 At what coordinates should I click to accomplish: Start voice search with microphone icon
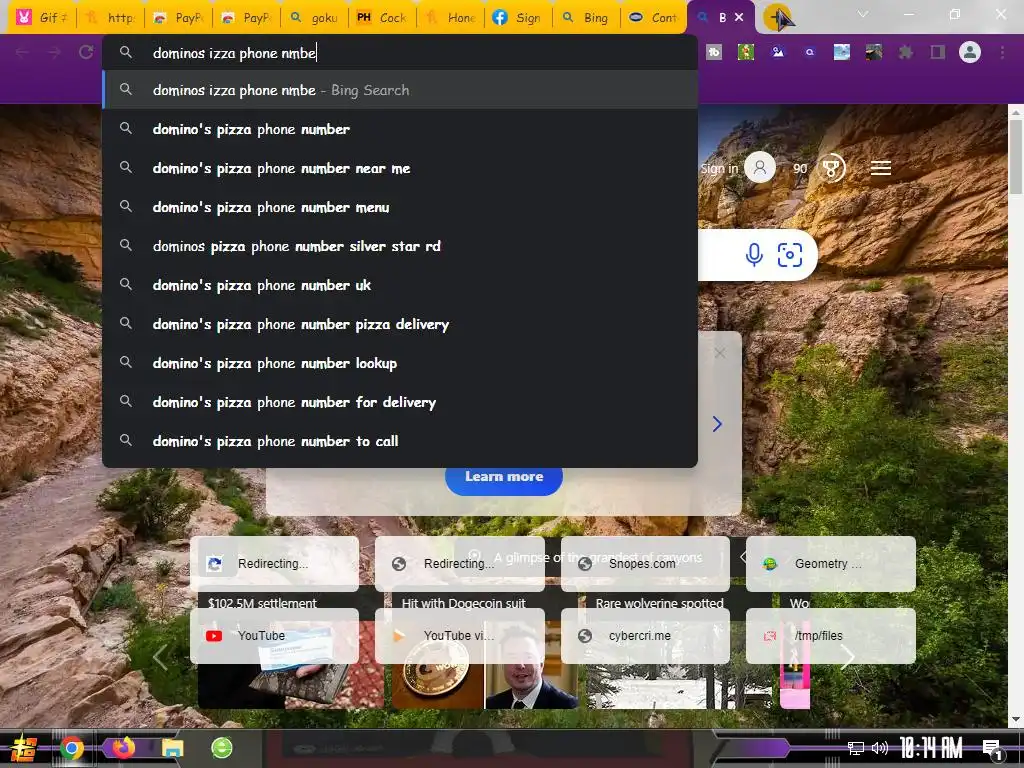tap(754, 255)
